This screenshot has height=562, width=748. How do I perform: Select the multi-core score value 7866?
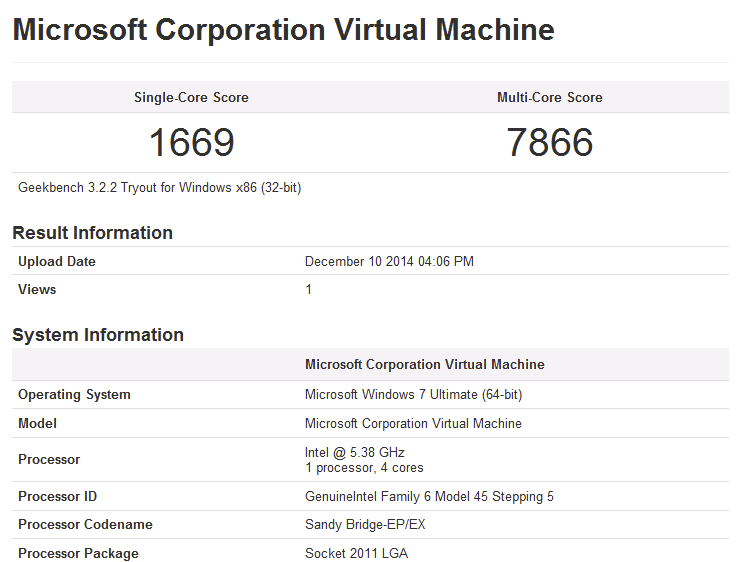pos(549,142)
